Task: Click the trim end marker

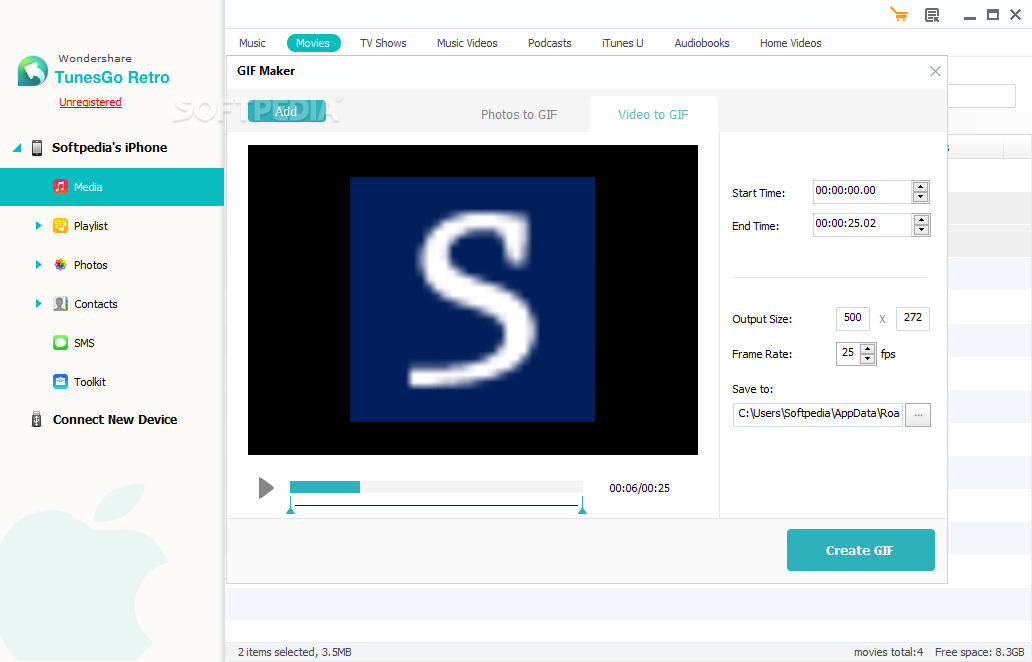Action: tap(582, 506)
